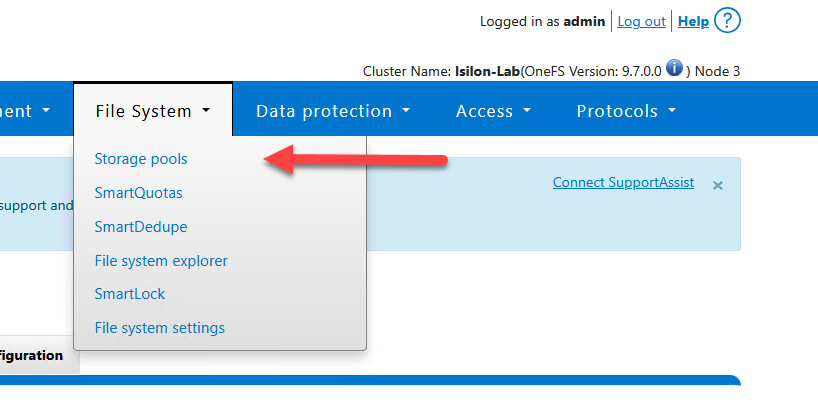Expand the Protocols dropdown caret
Screen dimensions: 818x403
pos(672,111)
